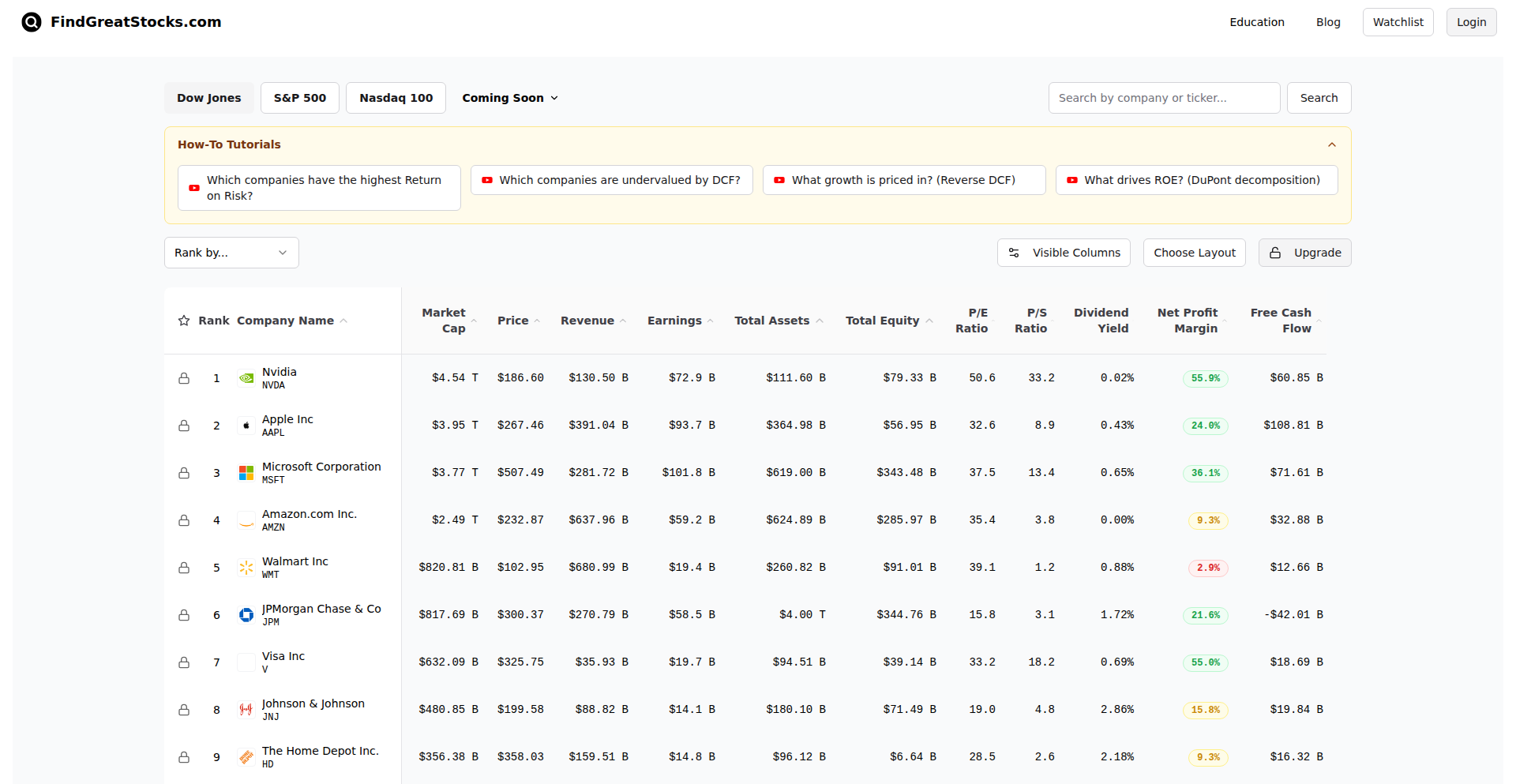Toggle the lock icon next to Walmart Inc

pyautogui.click(x=184, y=567)
